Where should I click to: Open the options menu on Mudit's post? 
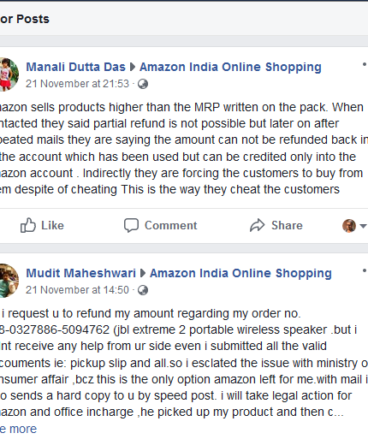click(365, 270)
